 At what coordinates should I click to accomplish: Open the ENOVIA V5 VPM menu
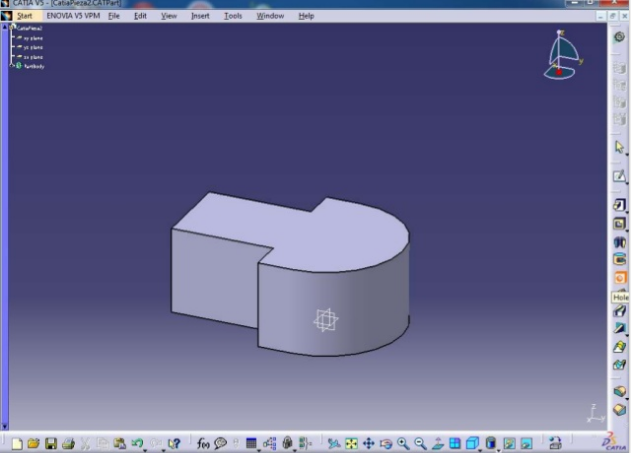tap(73, 16)
